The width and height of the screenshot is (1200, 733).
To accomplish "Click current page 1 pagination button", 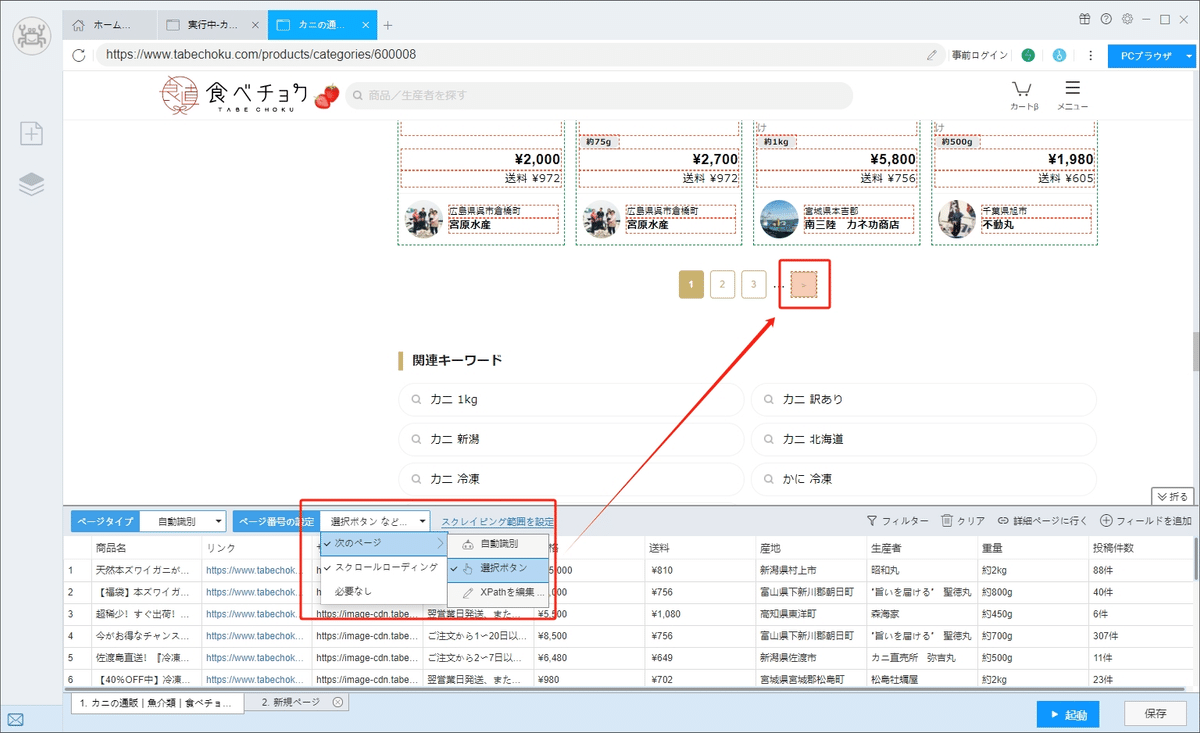I will (691, 285).
